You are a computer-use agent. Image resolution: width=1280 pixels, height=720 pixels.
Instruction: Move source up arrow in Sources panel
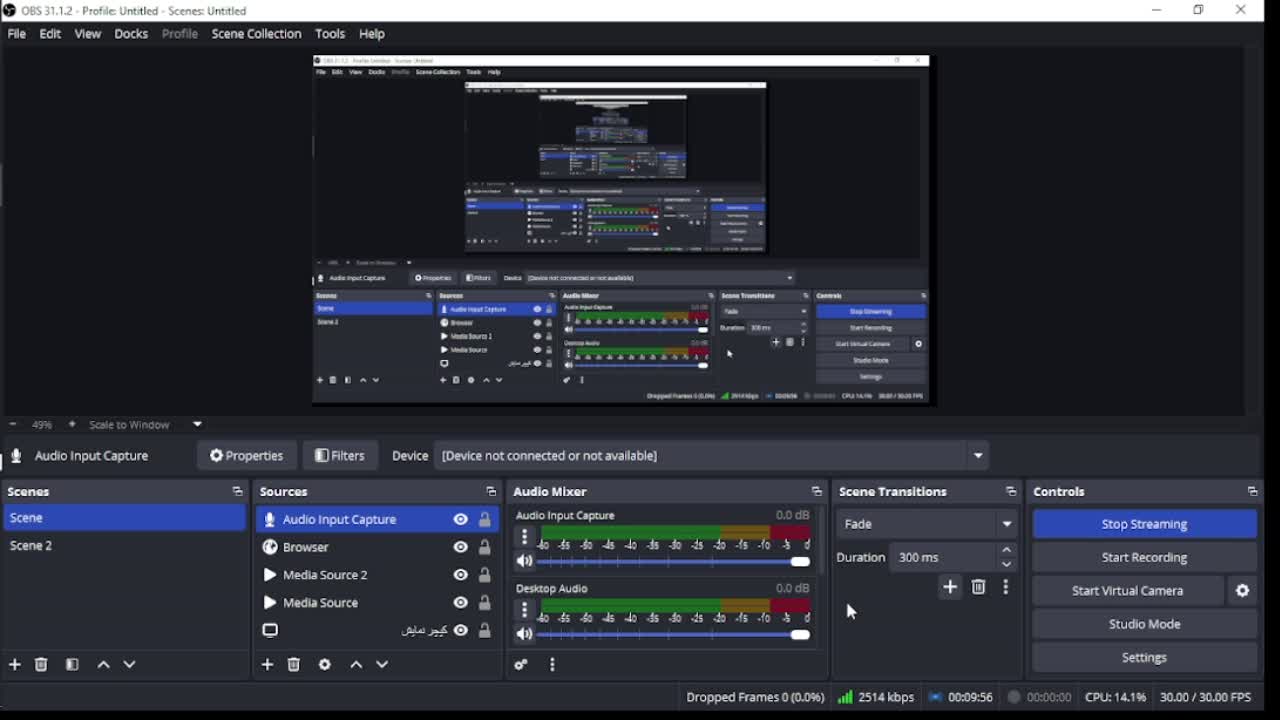[x=356, y=664]
